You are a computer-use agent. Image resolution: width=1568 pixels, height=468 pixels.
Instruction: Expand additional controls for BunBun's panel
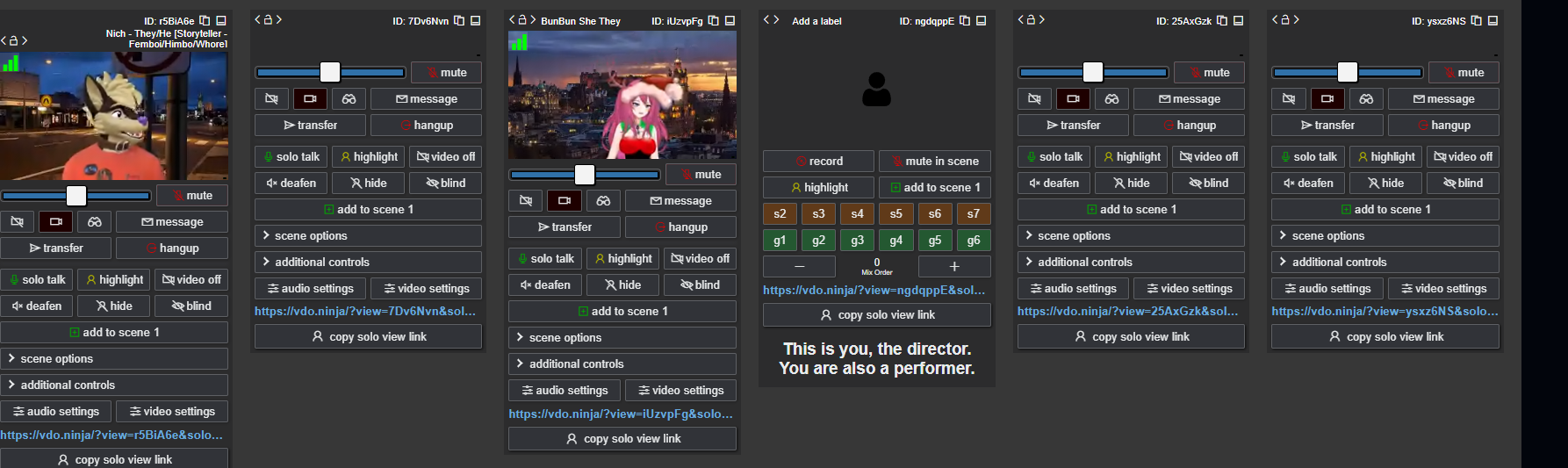(622, 364)
